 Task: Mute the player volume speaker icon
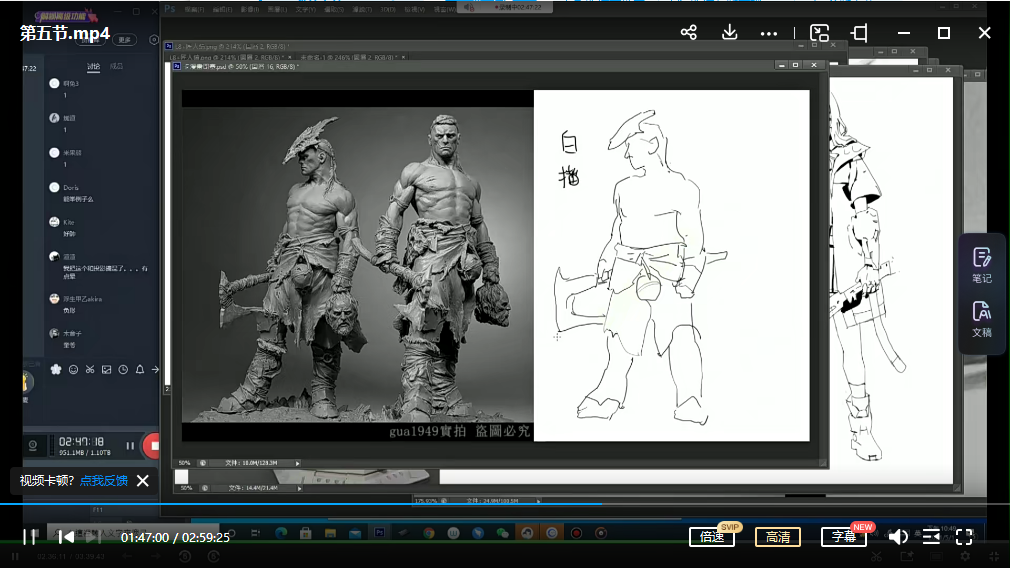click(x=898, y=536)
